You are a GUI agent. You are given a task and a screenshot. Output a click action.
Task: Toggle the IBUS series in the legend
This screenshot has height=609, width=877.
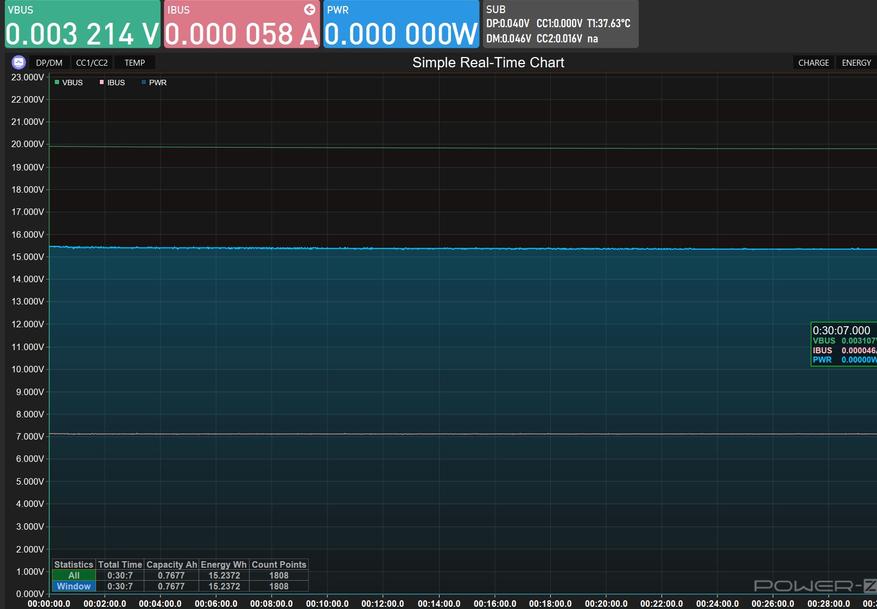(112, 83)
